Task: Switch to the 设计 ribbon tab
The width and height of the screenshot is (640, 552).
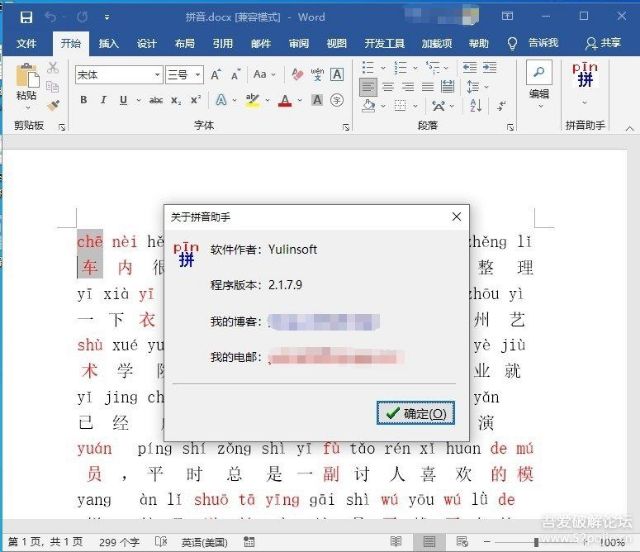Action: (147, 43)
